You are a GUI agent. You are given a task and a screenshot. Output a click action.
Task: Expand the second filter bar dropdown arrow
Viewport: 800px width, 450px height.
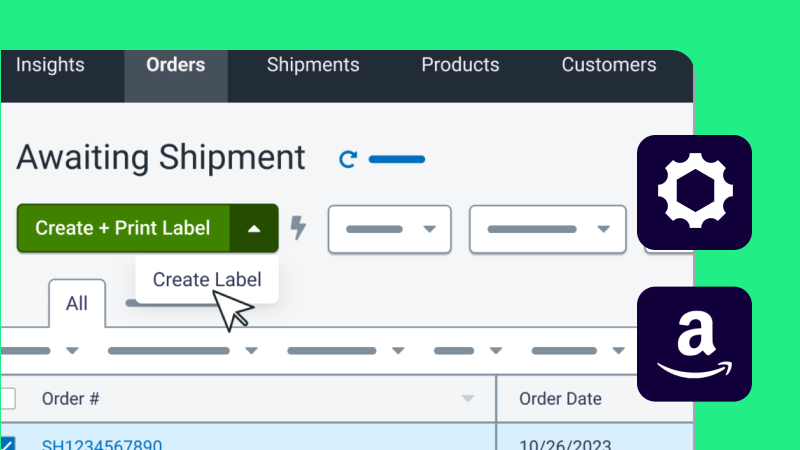click(251, 351)
